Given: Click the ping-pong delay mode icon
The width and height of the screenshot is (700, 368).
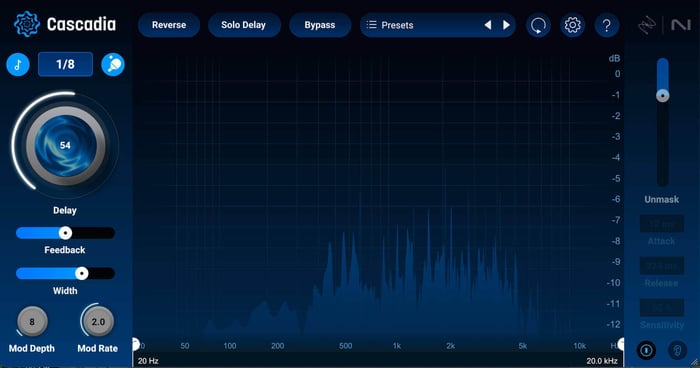Looking at the screenshot, I should 113,64.
